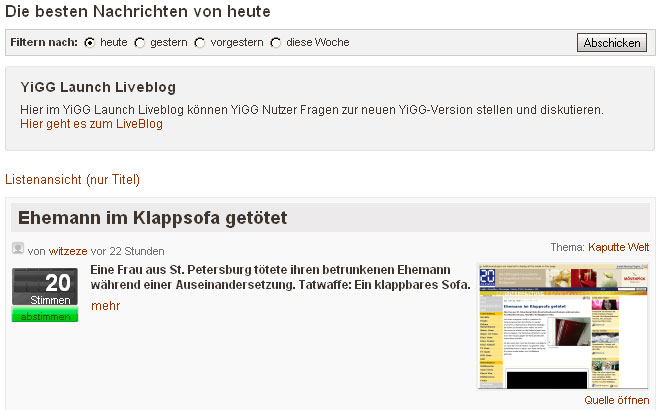Open headline "Ehemann im Klappsofa getötet"
Viewport: 658px width, 410px height.
coord(152,217)
